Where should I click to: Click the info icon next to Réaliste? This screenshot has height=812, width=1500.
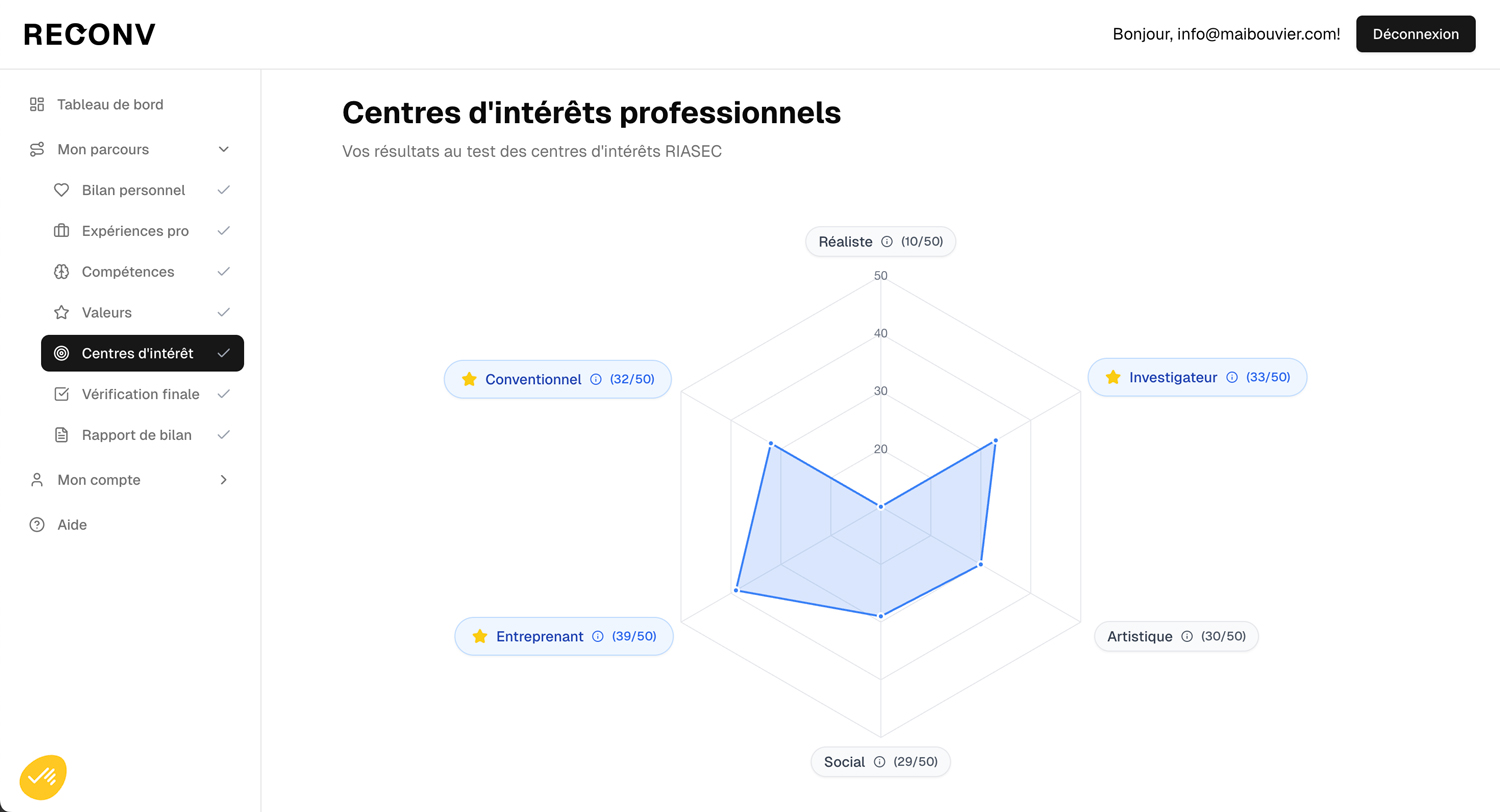tap(887, 241)
